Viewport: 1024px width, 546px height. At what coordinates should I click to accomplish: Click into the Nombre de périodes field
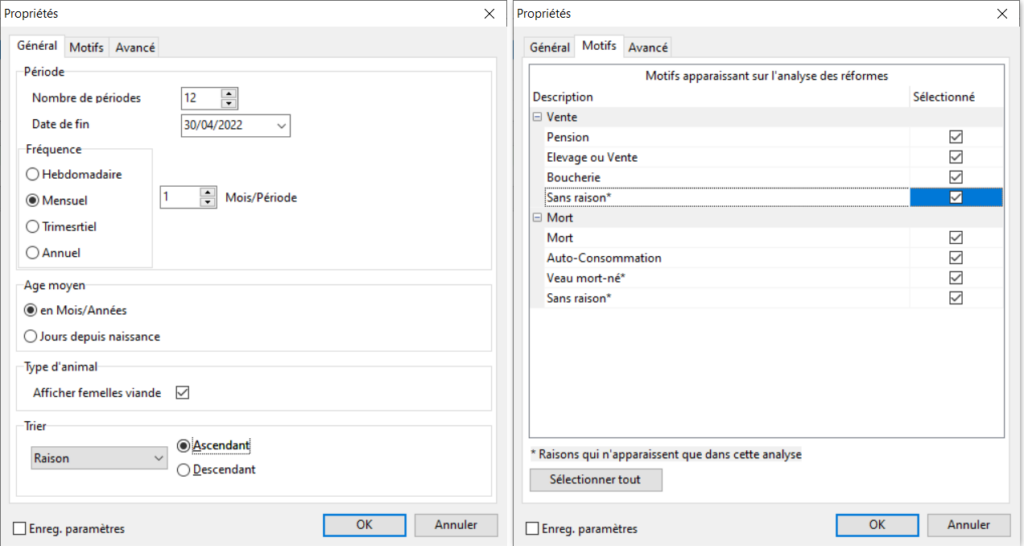tap(200, 98)
